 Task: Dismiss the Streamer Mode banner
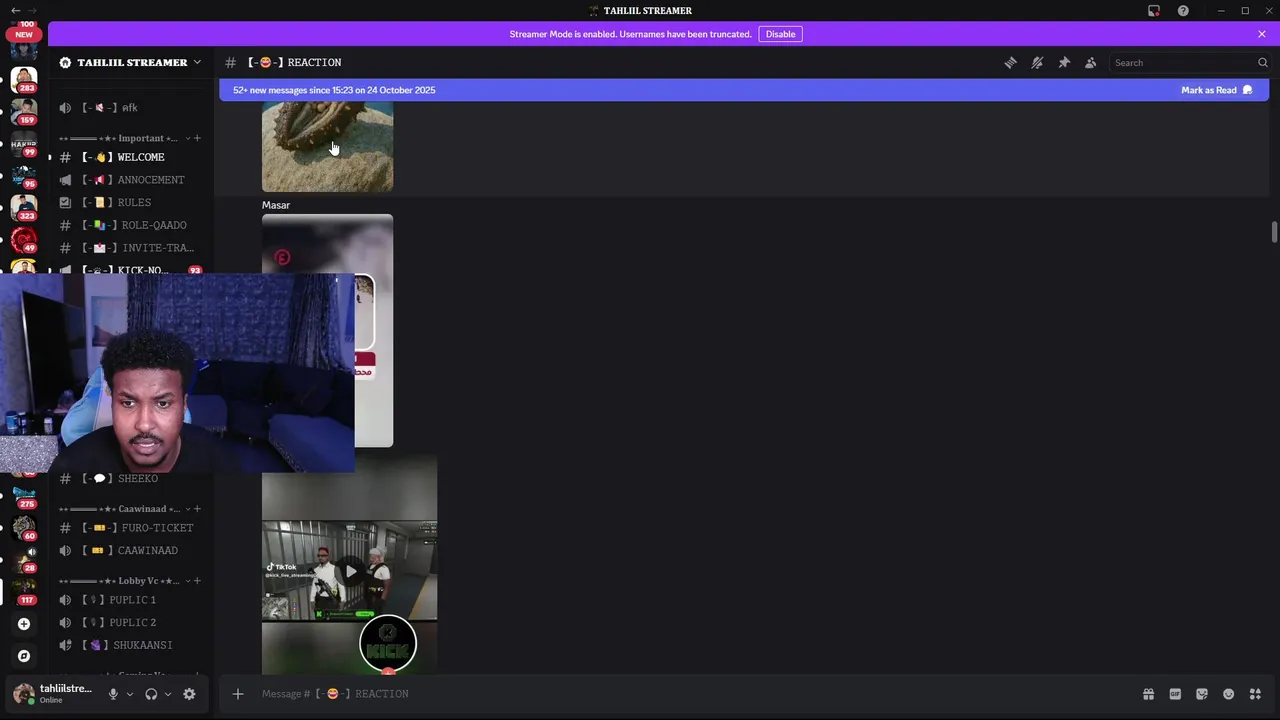point(1262,34)
